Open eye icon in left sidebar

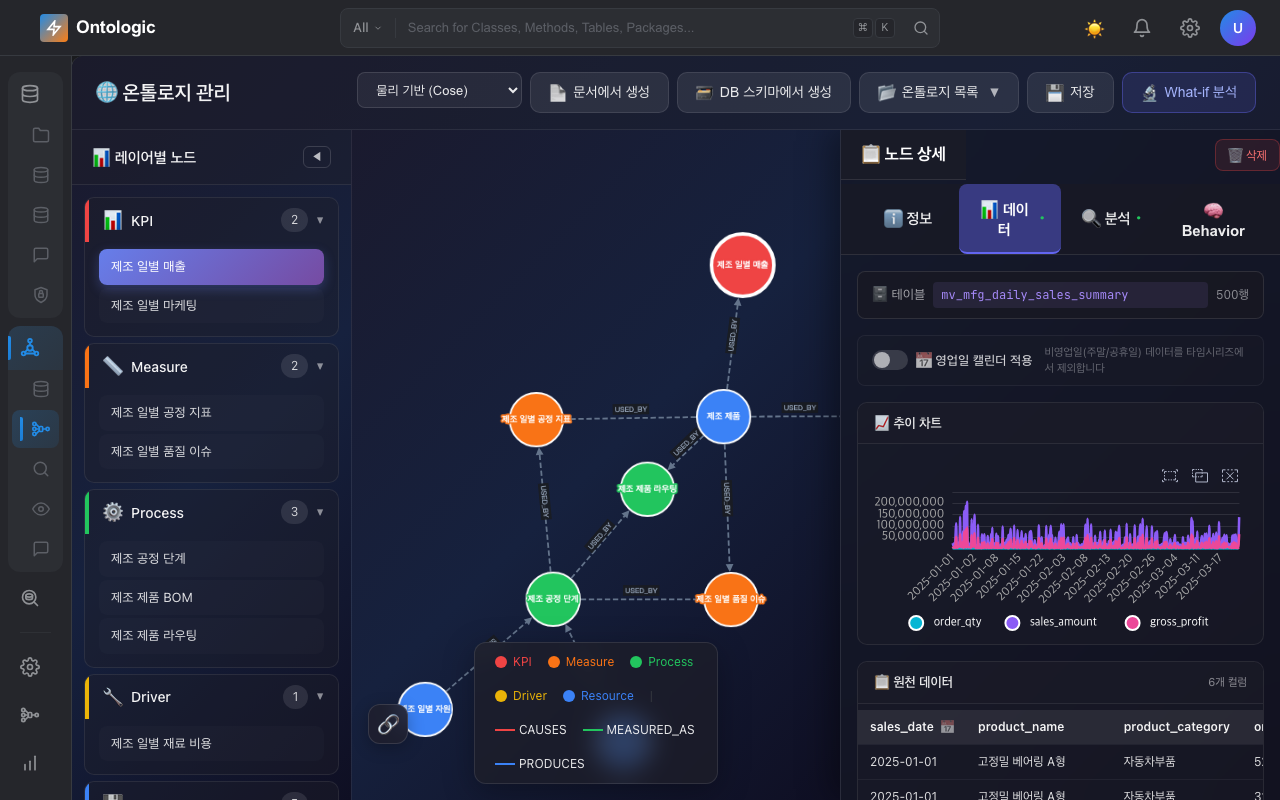point(41,509)
